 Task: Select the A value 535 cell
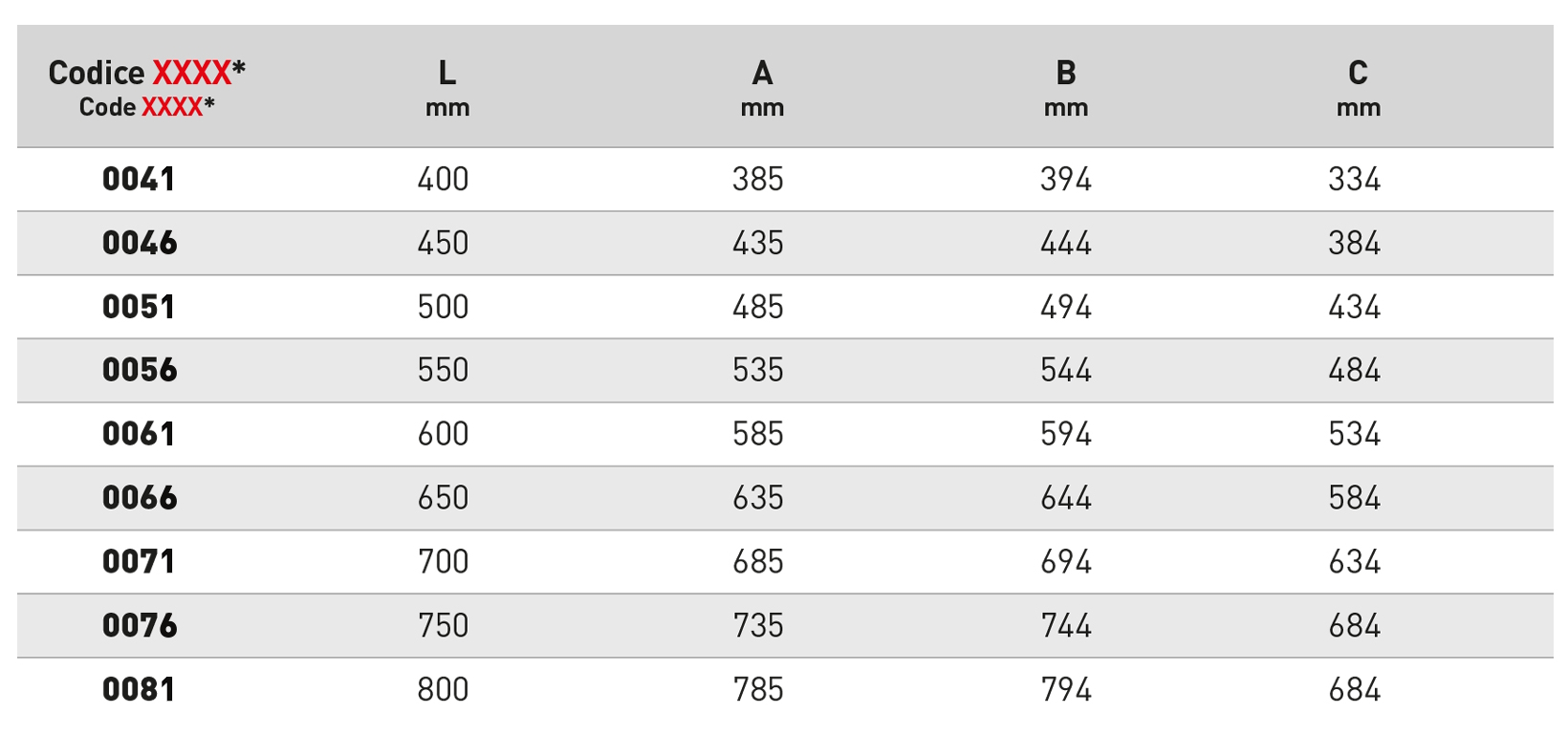pos(758,370)
